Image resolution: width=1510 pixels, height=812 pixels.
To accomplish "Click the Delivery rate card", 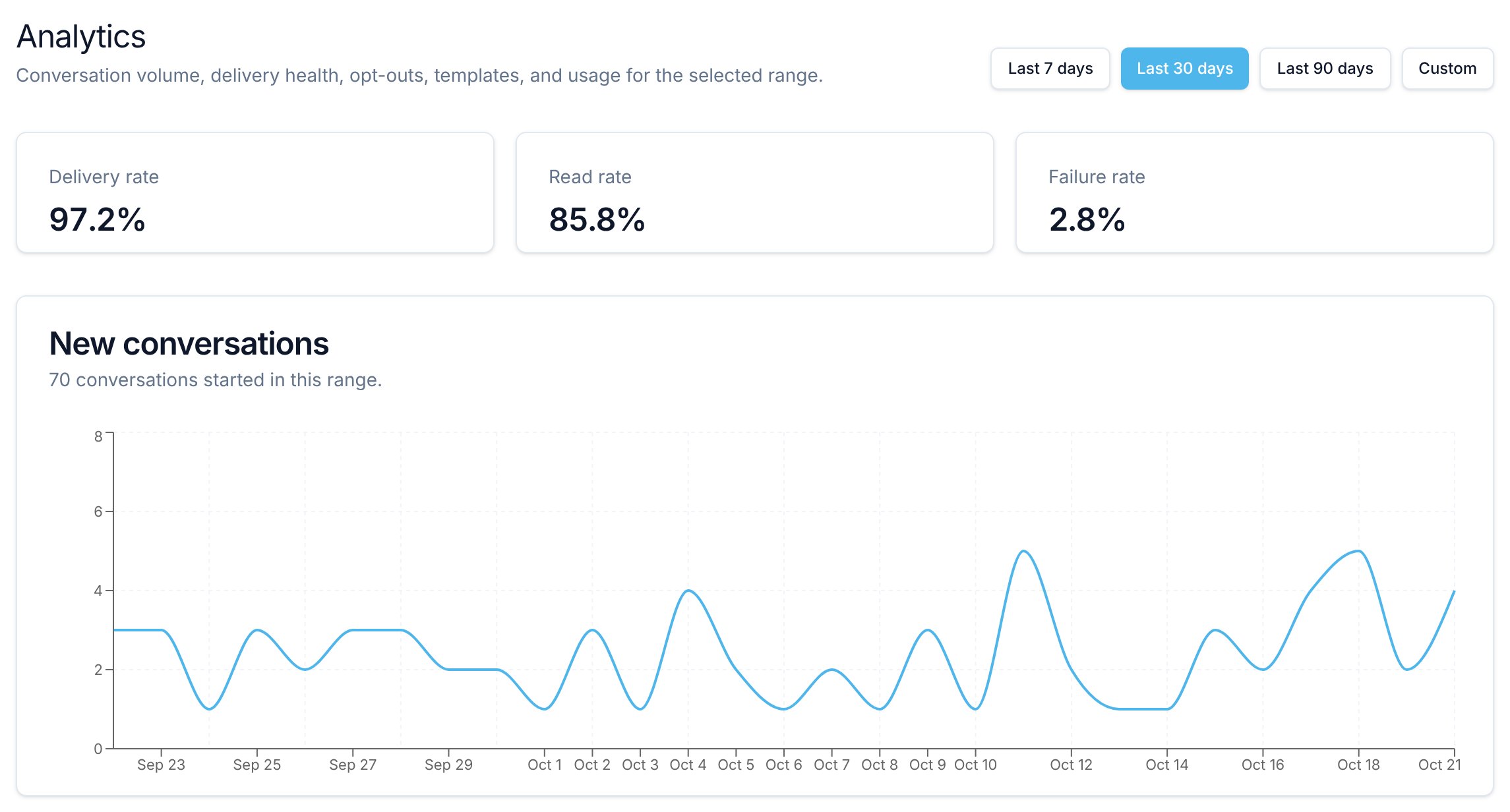I will click(x=255, y=192).
